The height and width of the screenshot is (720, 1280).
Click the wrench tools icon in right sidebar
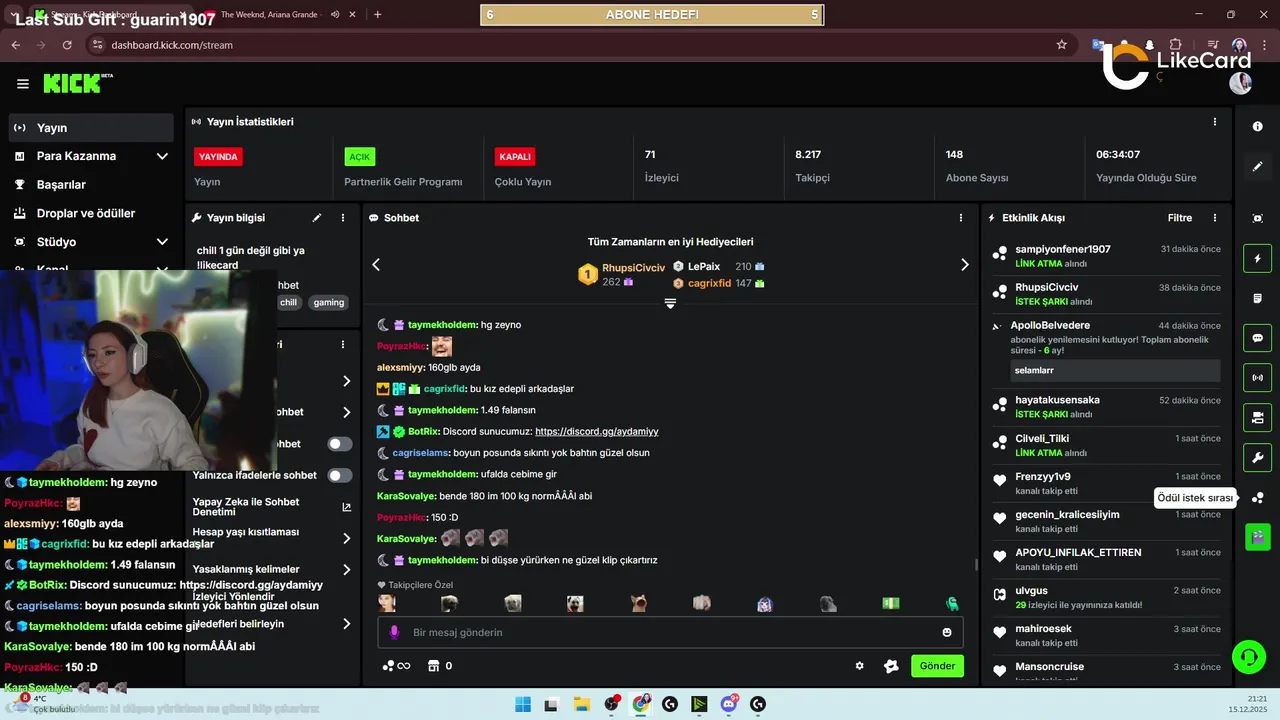1258,457
